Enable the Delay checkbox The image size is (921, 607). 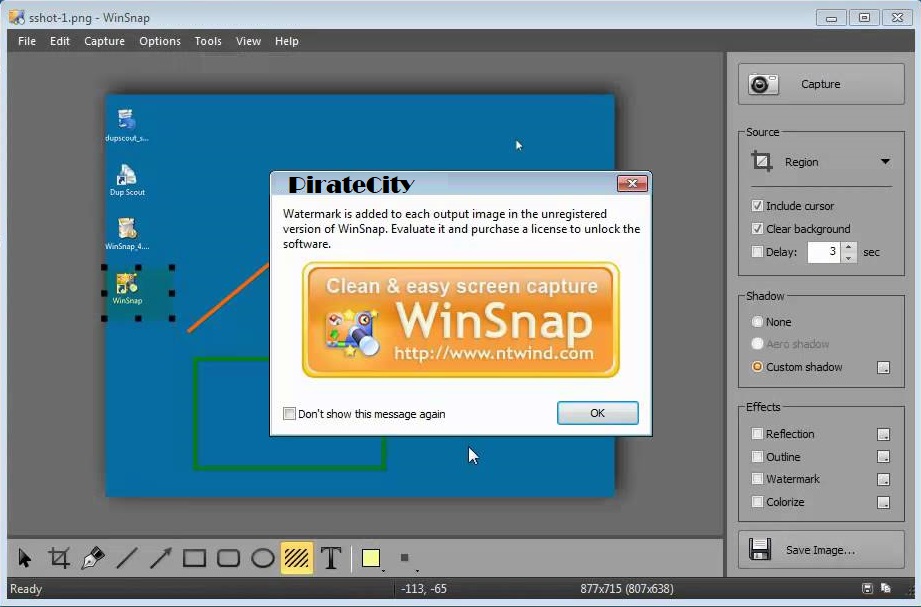[757, 252]
